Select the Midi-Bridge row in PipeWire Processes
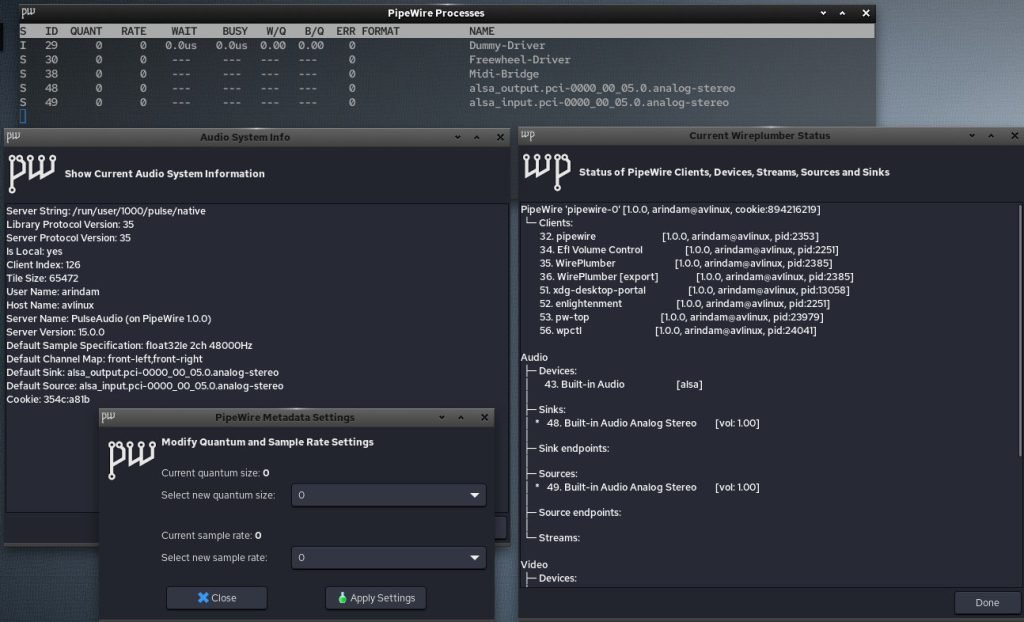This screenshot has height=622, width=1024. tap(447, 74)
